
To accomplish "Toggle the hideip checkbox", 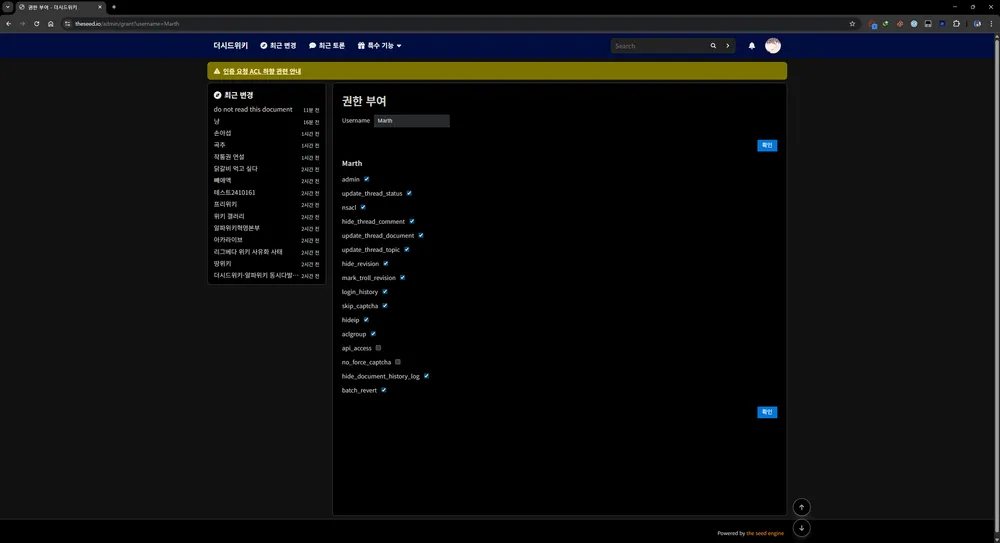I will click(366, 320).
